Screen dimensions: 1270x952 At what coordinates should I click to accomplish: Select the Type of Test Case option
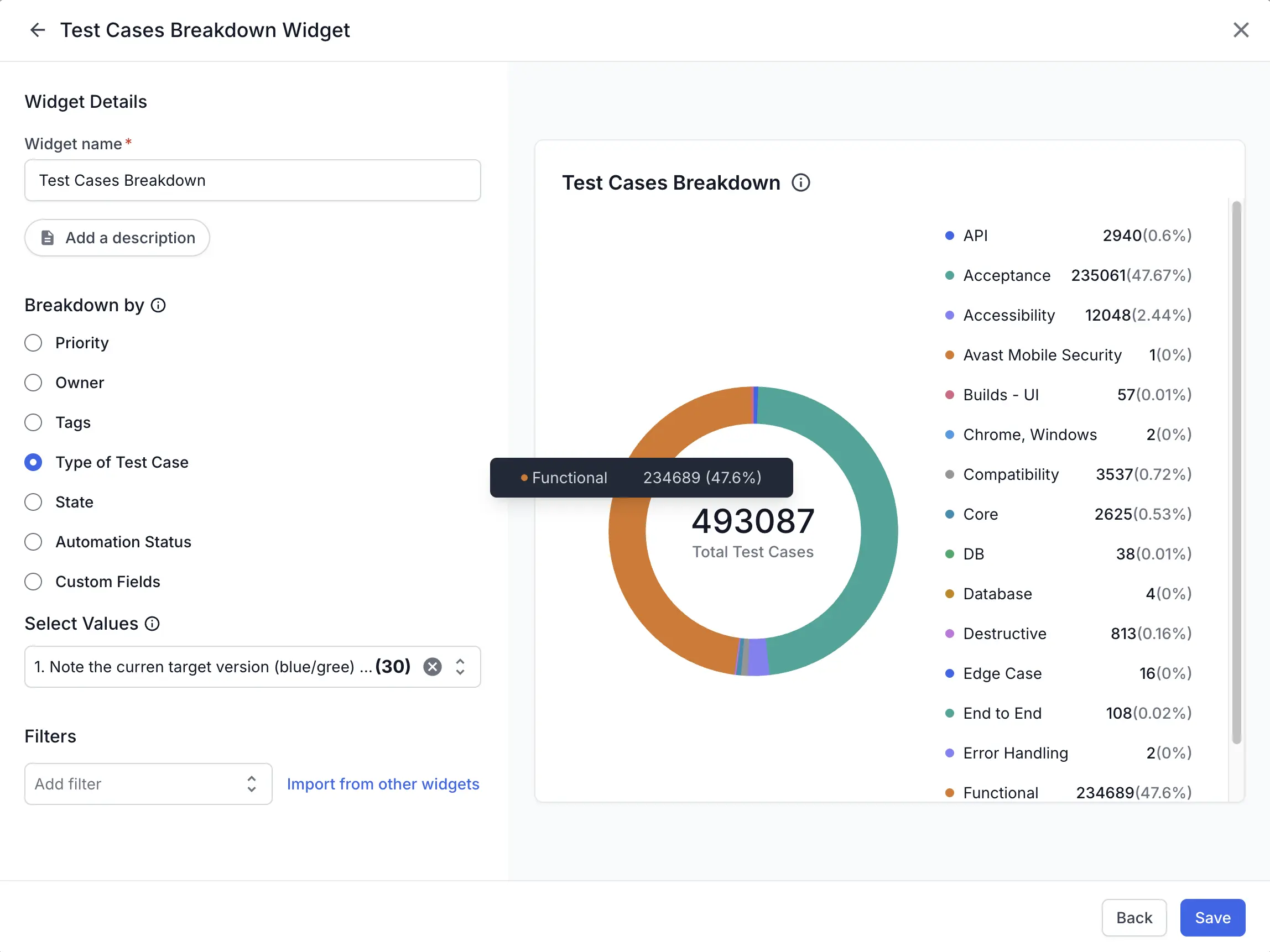pos(33,463)
